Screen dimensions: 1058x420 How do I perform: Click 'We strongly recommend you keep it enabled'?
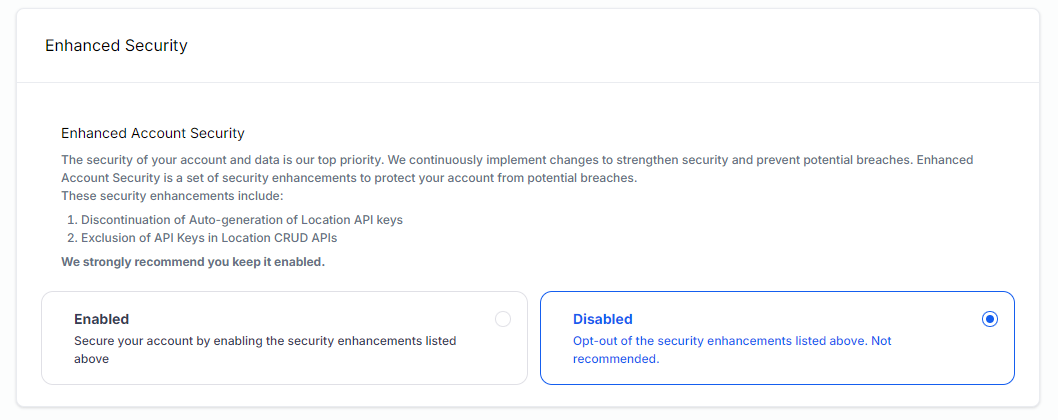[193, 261]
